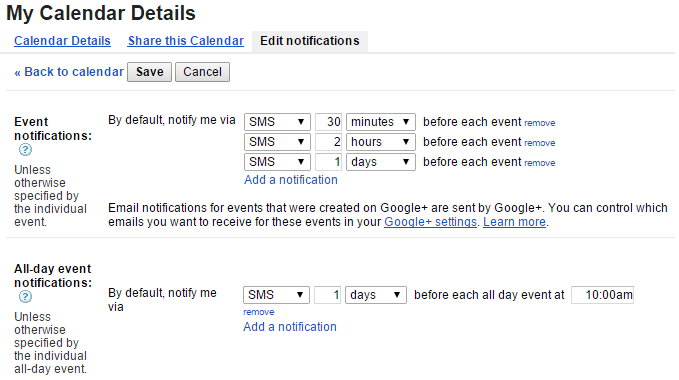This screenshot has height=380, width=679.
Task: Remove the 30 minutes SMS notification
Action: 540,123
